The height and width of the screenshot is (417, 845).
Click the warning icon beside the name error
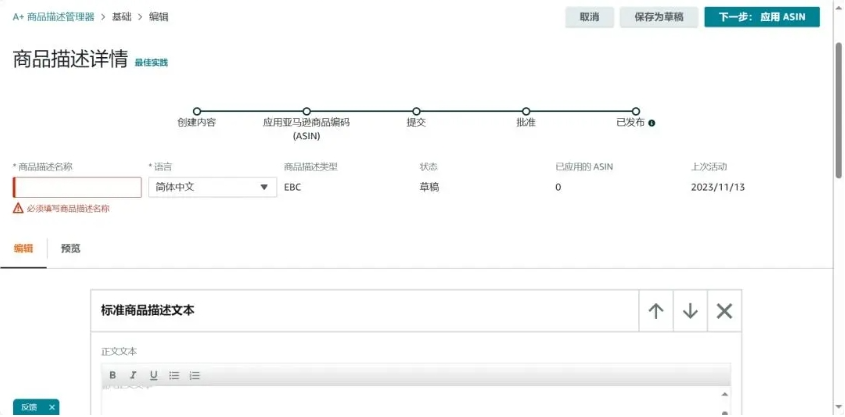pyautogui.click(x=18, y=208)
